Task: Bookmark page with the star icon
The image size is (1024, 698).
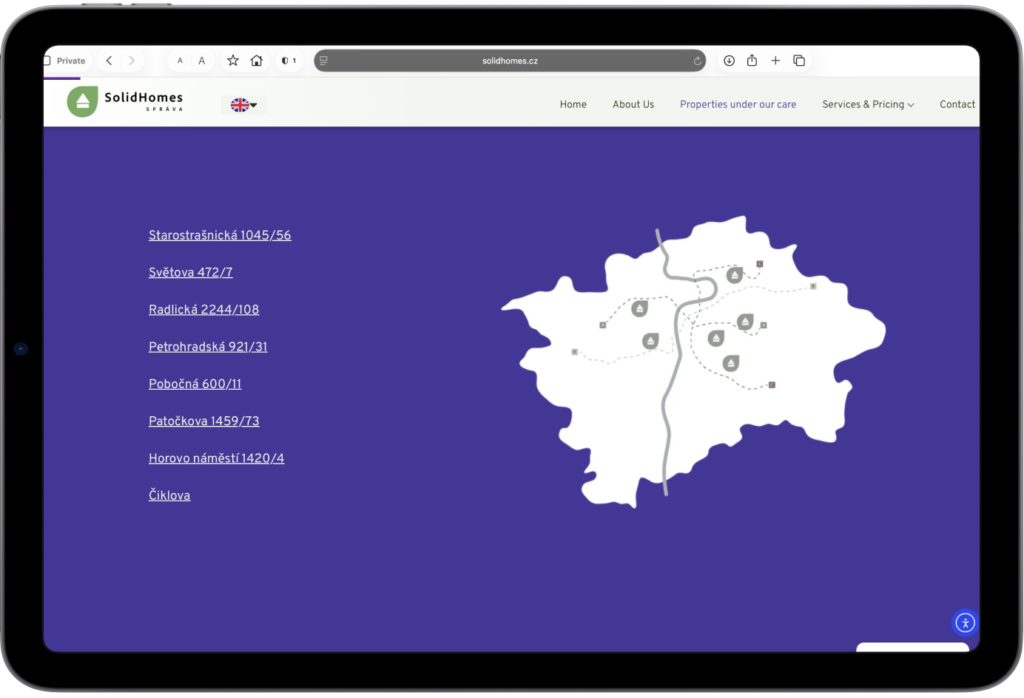Action: [233, 61]
